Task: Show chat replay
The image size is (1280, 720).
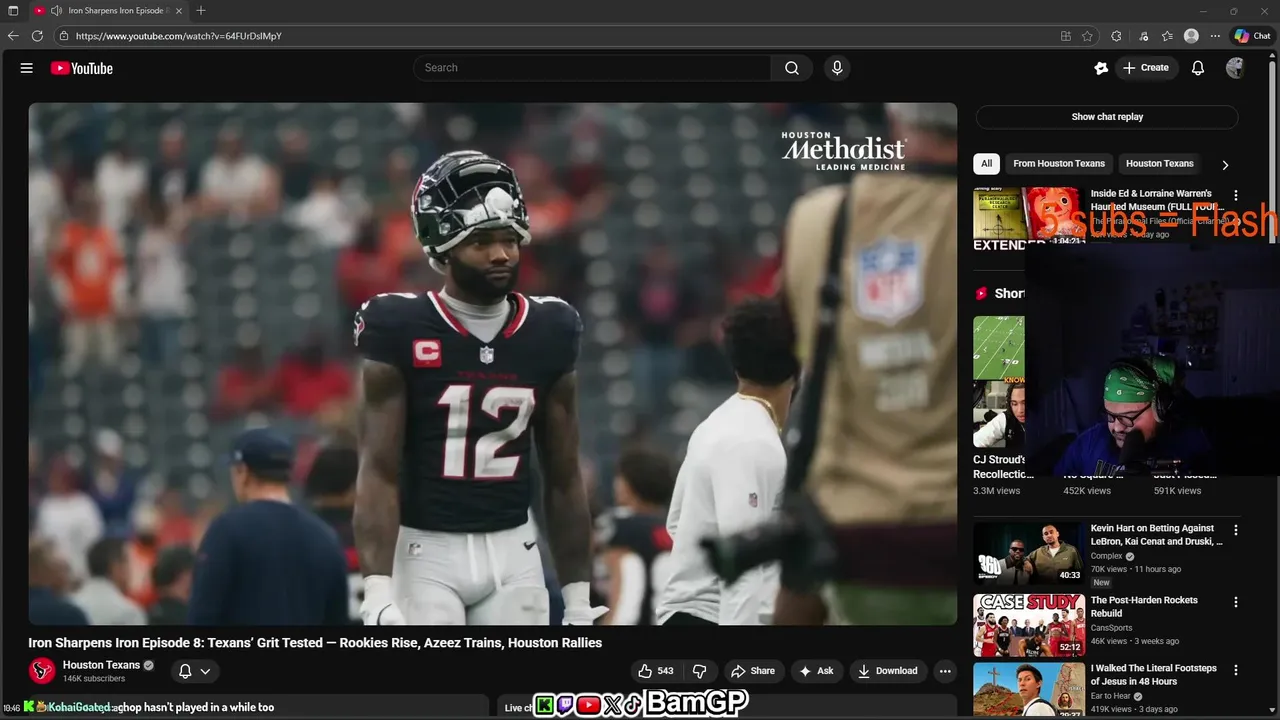Action: click(x=1107, y=117)
